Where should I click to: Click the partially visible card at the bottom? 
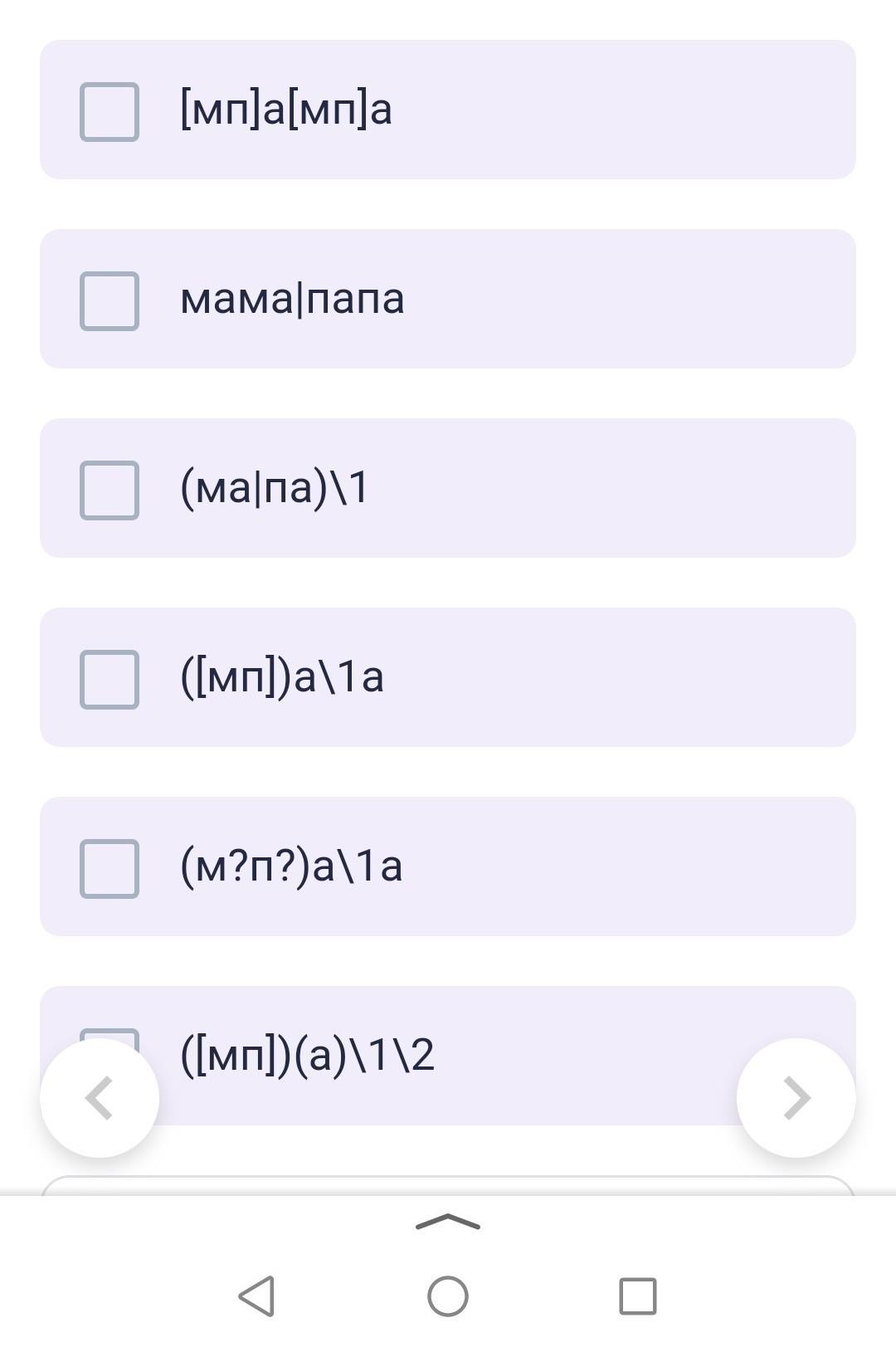(448, 1185)
